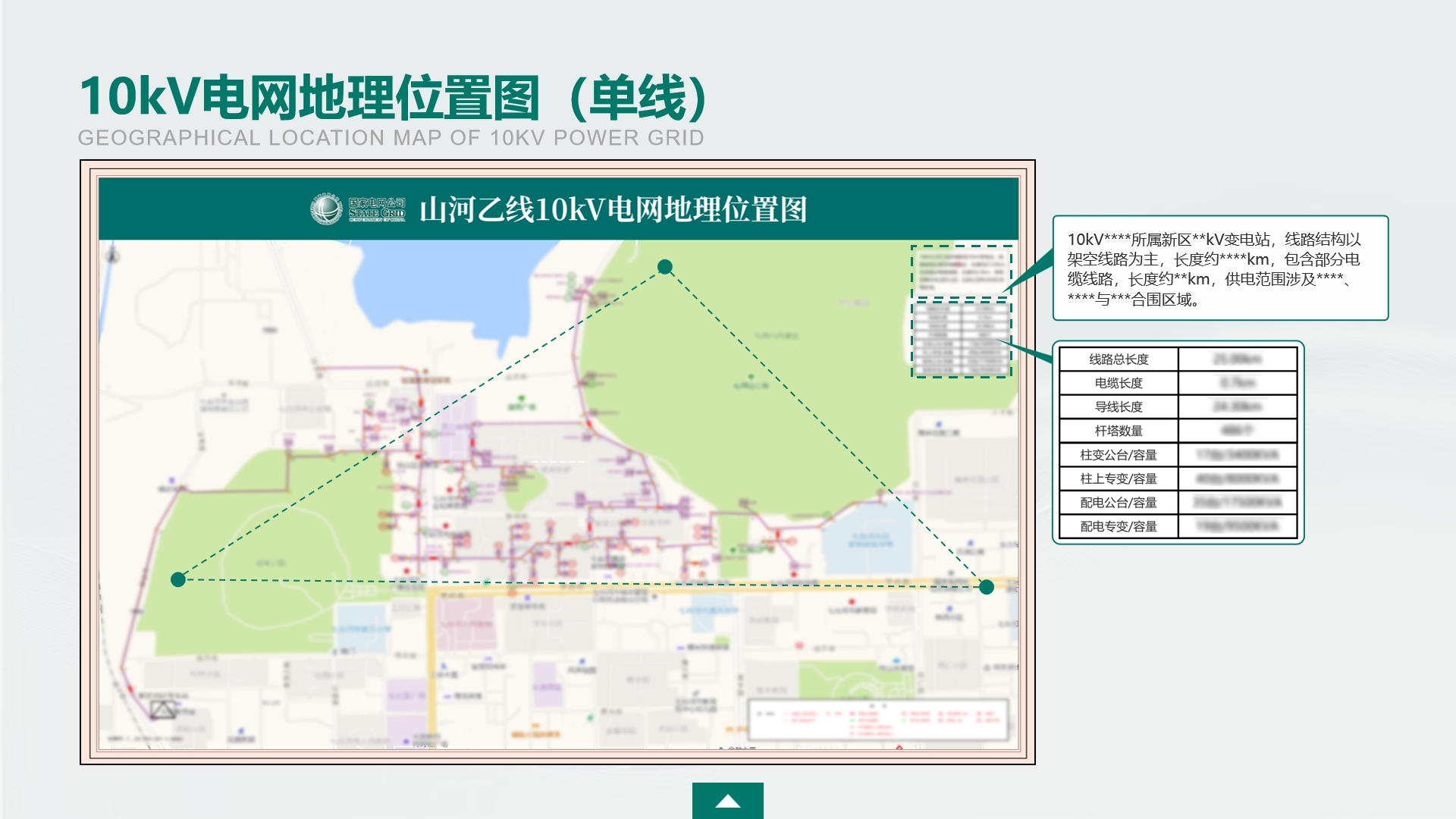The height and width of the screenshot is (819, 1456).
Task: Click the green up-arrow navigation button
Action: pos(727,801)
